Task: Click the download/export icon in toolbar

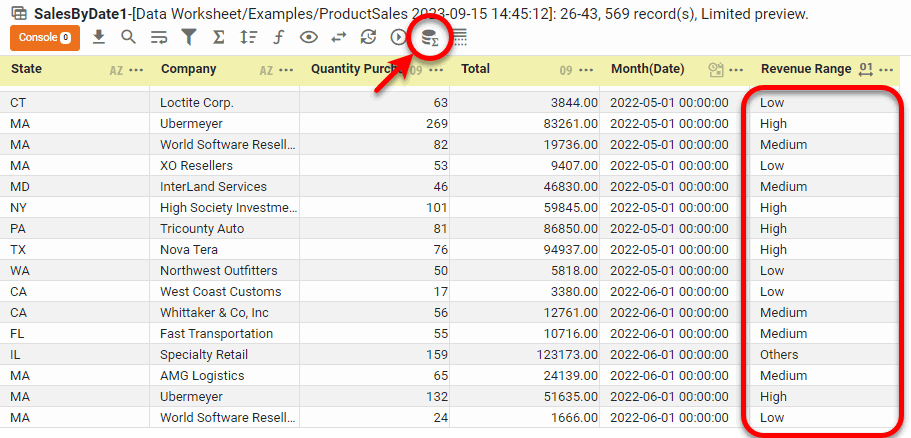Action: tap(98, 37)
